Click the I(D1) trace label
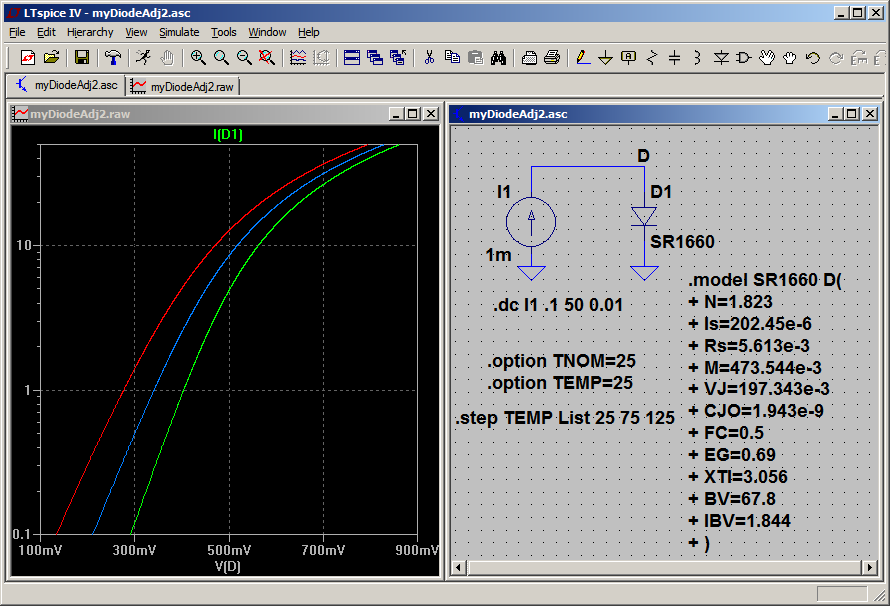Image resolution: width=890 pixels, height=606 pixels. click(x=228, y=134)
